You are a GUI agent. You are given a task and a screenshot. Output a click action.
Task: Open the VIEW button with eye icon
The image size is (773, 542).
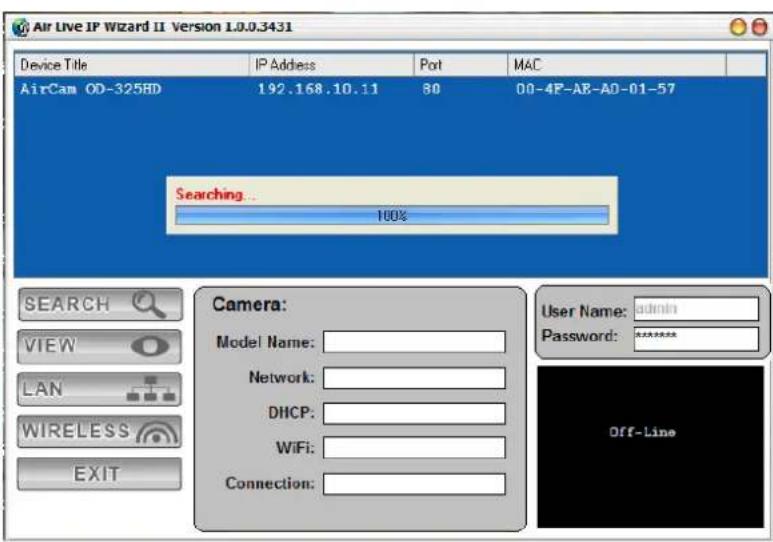(100, 346)
